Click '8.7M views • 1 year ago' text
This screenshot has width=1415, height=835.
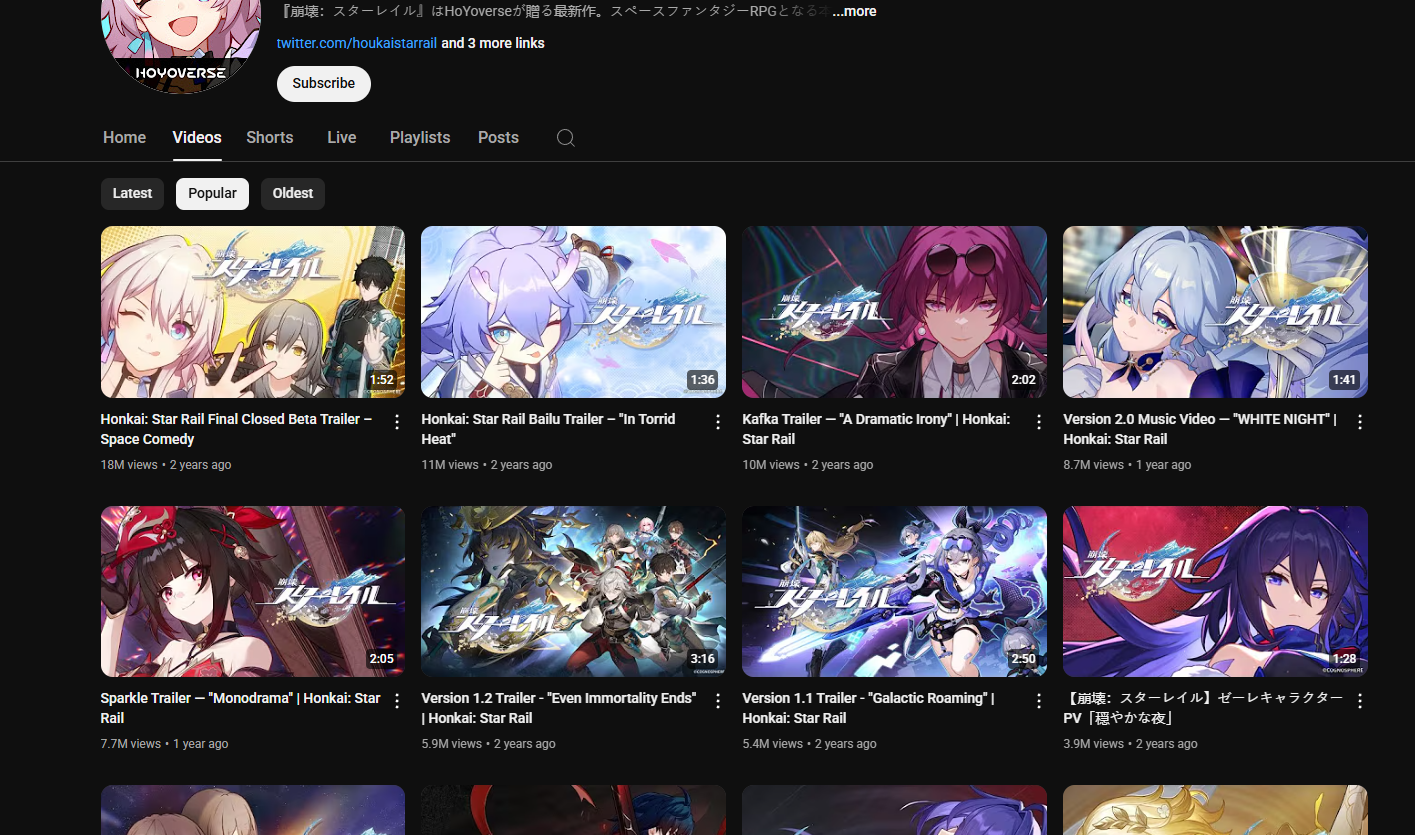click(1127, 465)
